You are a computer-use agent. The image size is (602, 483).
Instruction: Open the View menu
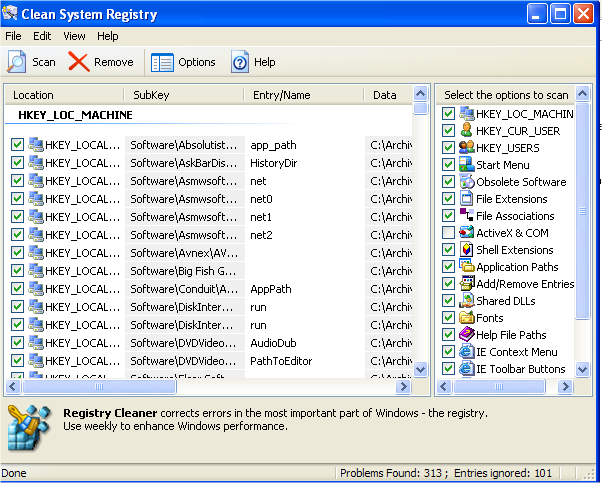[74, 36]
